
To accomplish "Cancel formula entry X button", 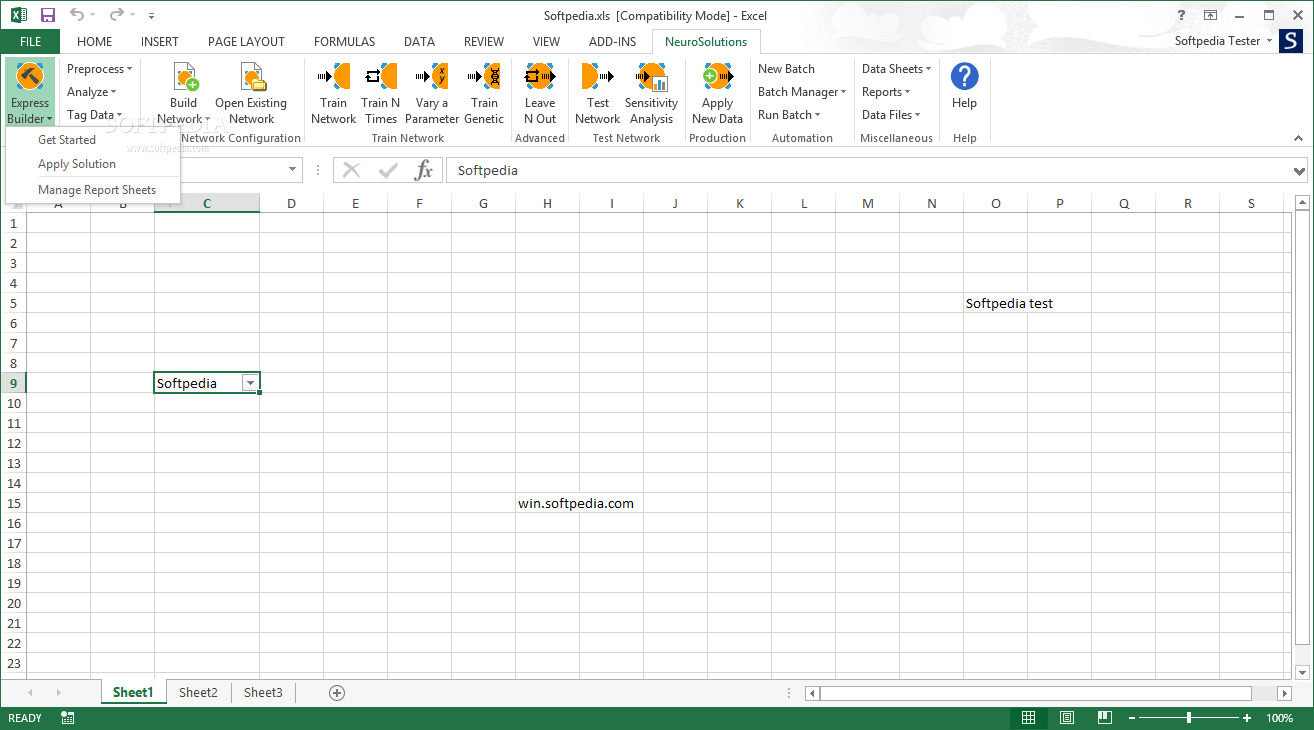I will (x=351, y=170).
